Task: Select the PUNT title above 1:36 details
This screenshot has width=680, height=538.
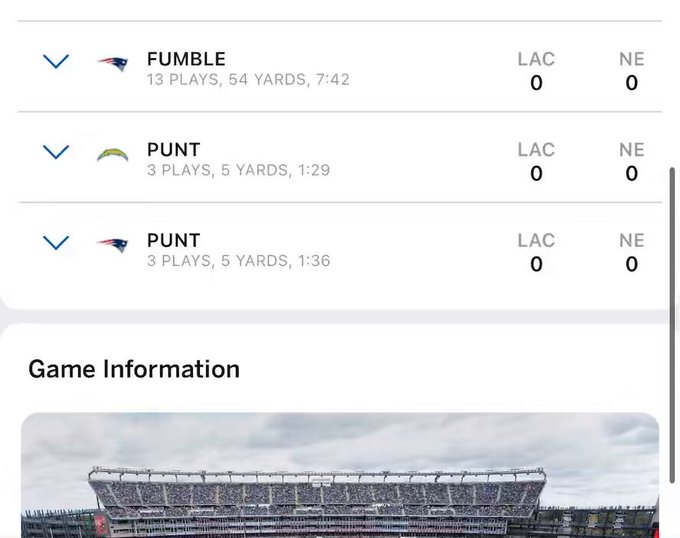Action: [x=173, y=240]
